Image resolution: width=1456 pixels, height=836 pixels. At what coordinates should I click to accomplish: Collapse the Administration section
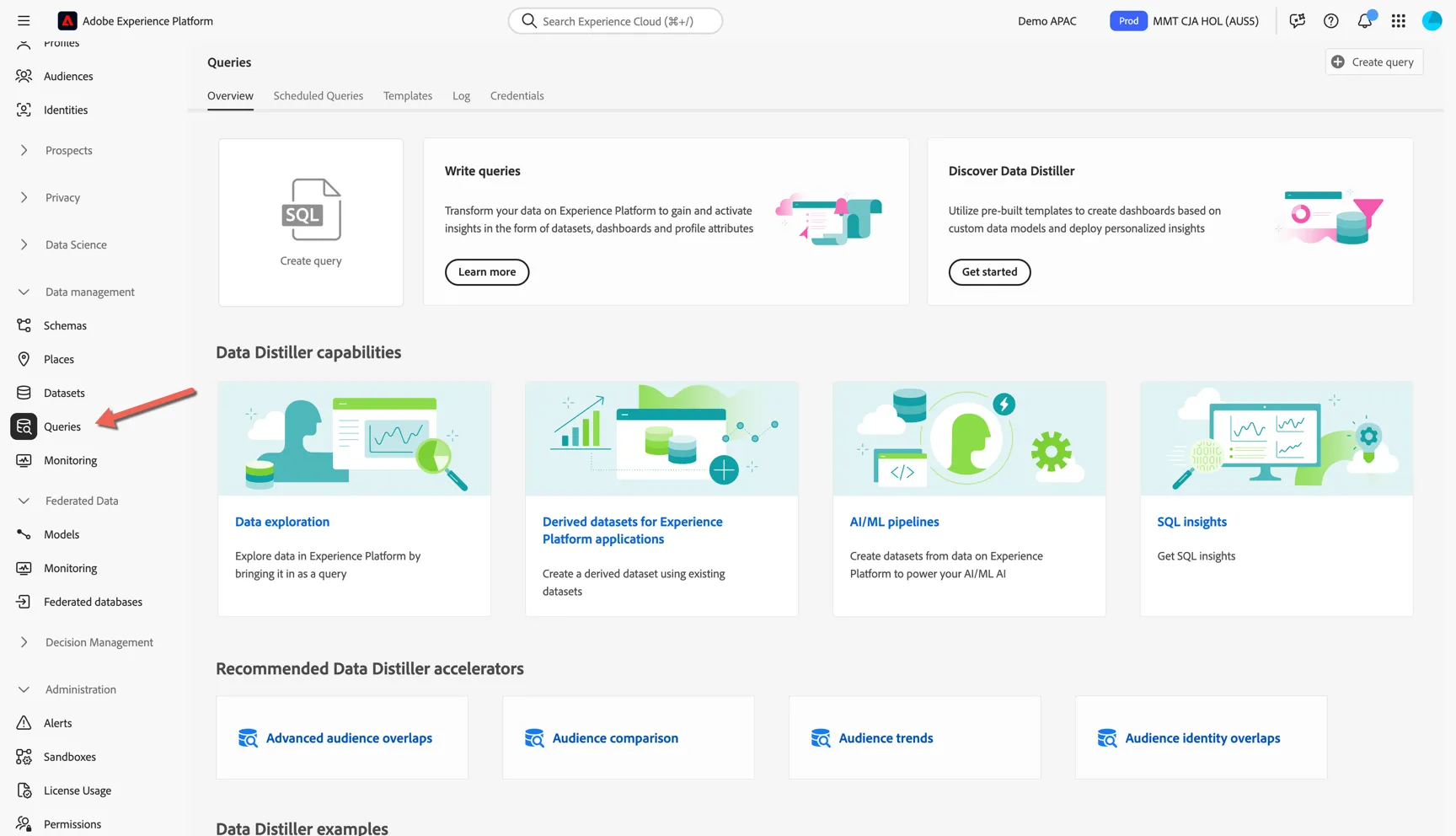[24, 689]
